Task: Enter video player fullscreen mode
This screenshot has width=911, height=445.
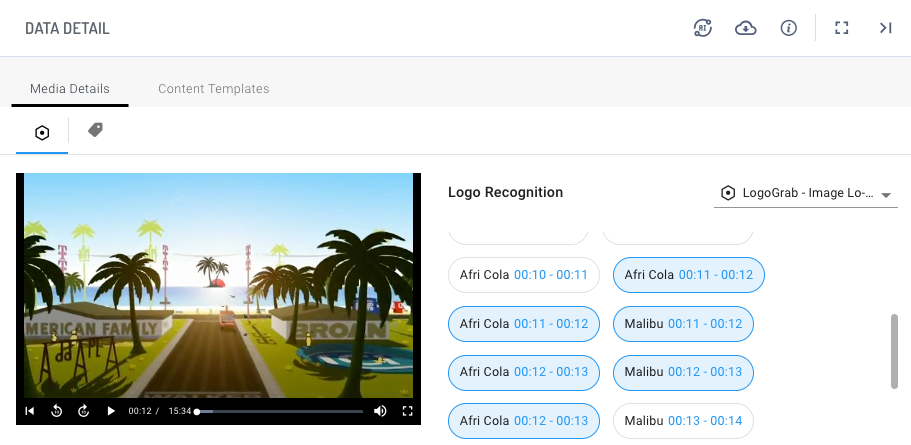Action: click(407, 411)
